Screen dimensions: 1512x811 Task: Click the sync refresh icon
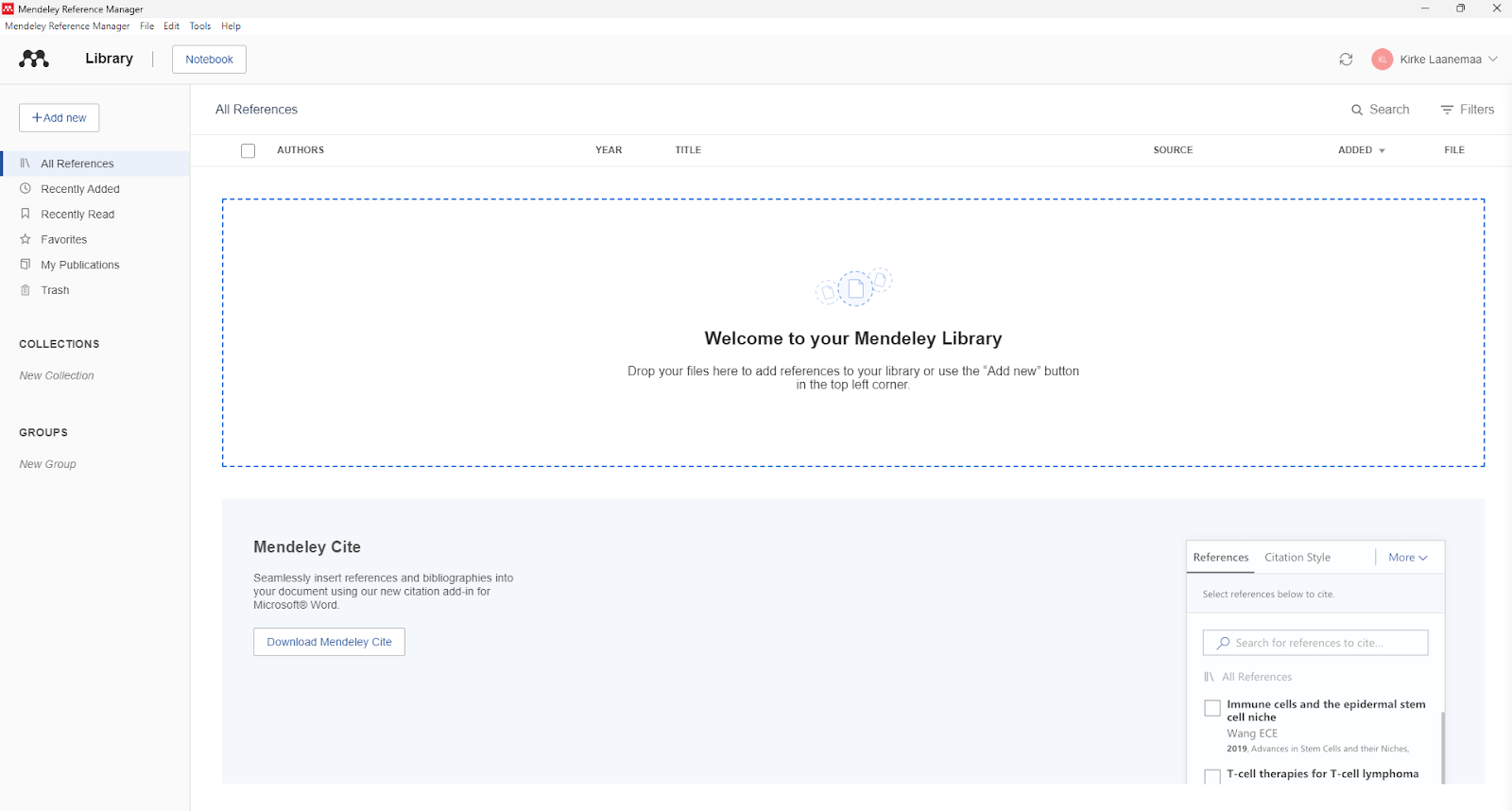click(x=1346, y=60)
